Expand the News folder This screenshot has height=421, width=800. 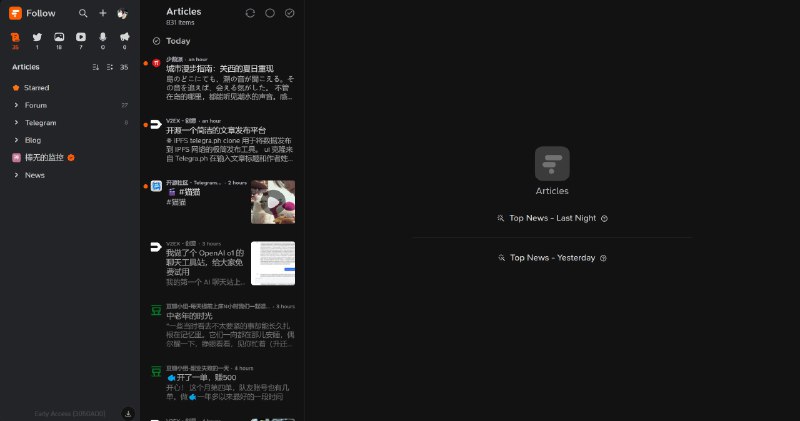(x=16, y=175)
